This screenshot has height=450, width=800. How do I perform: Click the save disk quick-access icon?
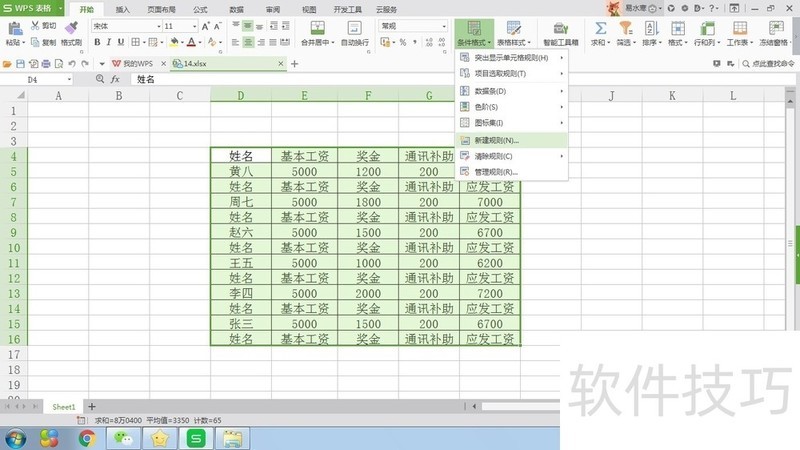click(20, 64)
